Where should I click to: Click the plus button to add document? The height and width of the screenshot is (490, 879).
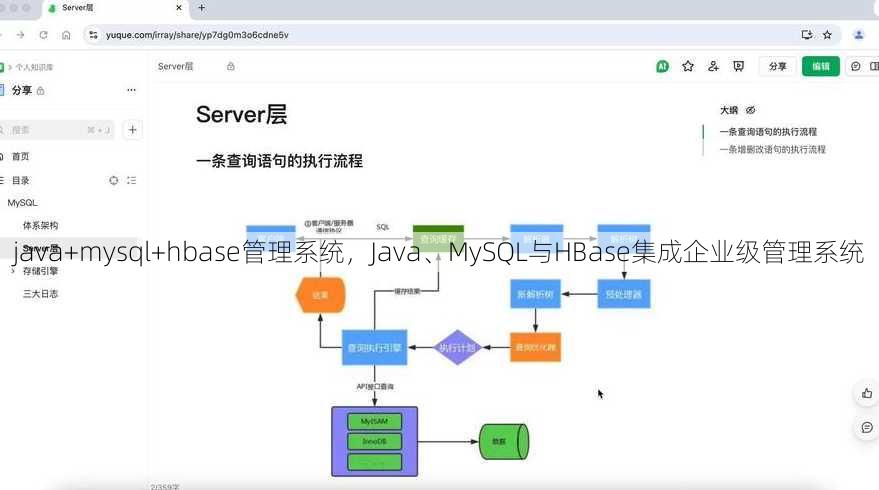132,130
